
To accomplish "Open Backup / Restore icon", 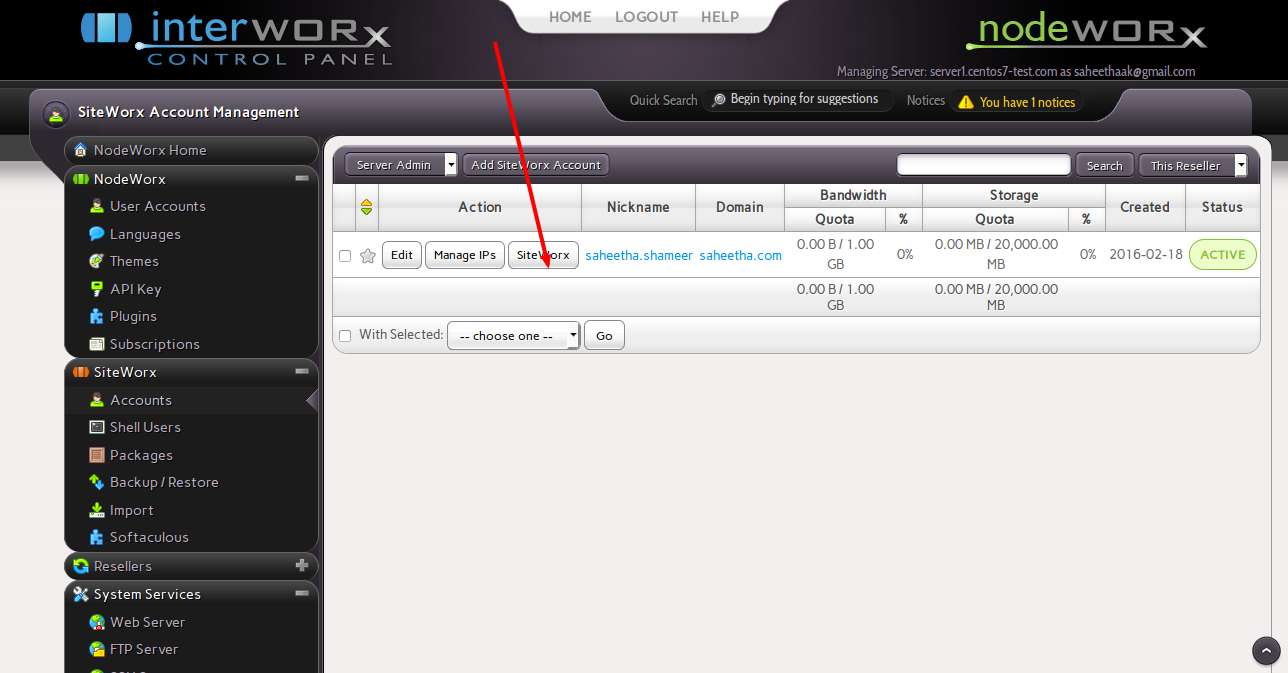I will pos(97,482).
